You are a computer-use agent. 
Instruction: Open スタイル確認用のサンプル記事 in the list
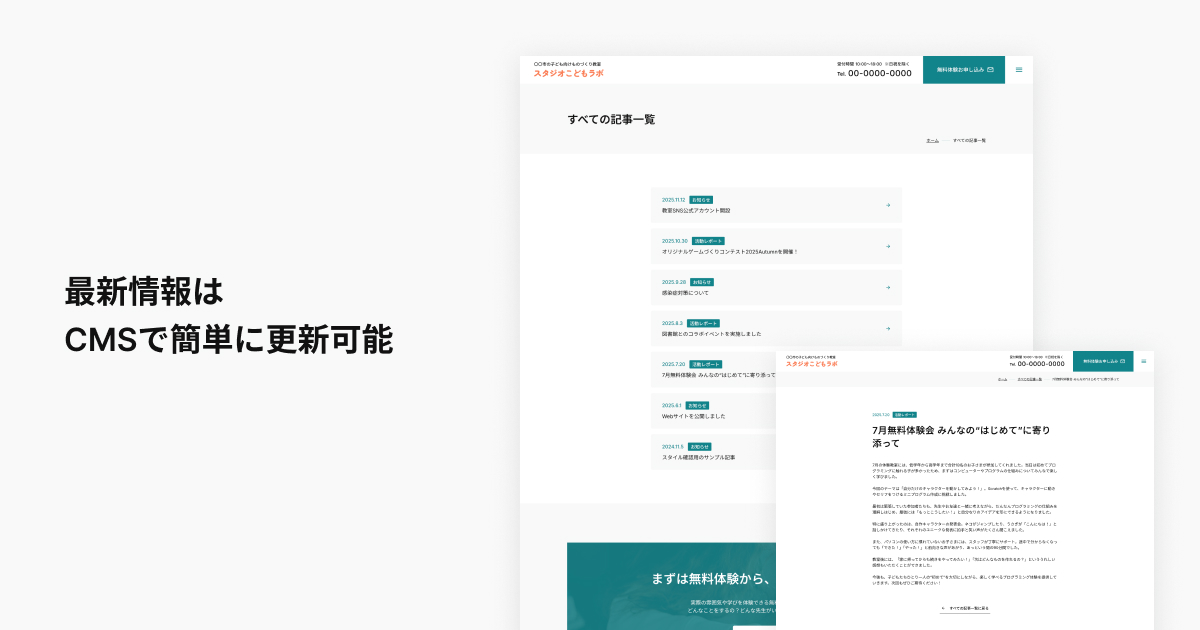(698, 457)
